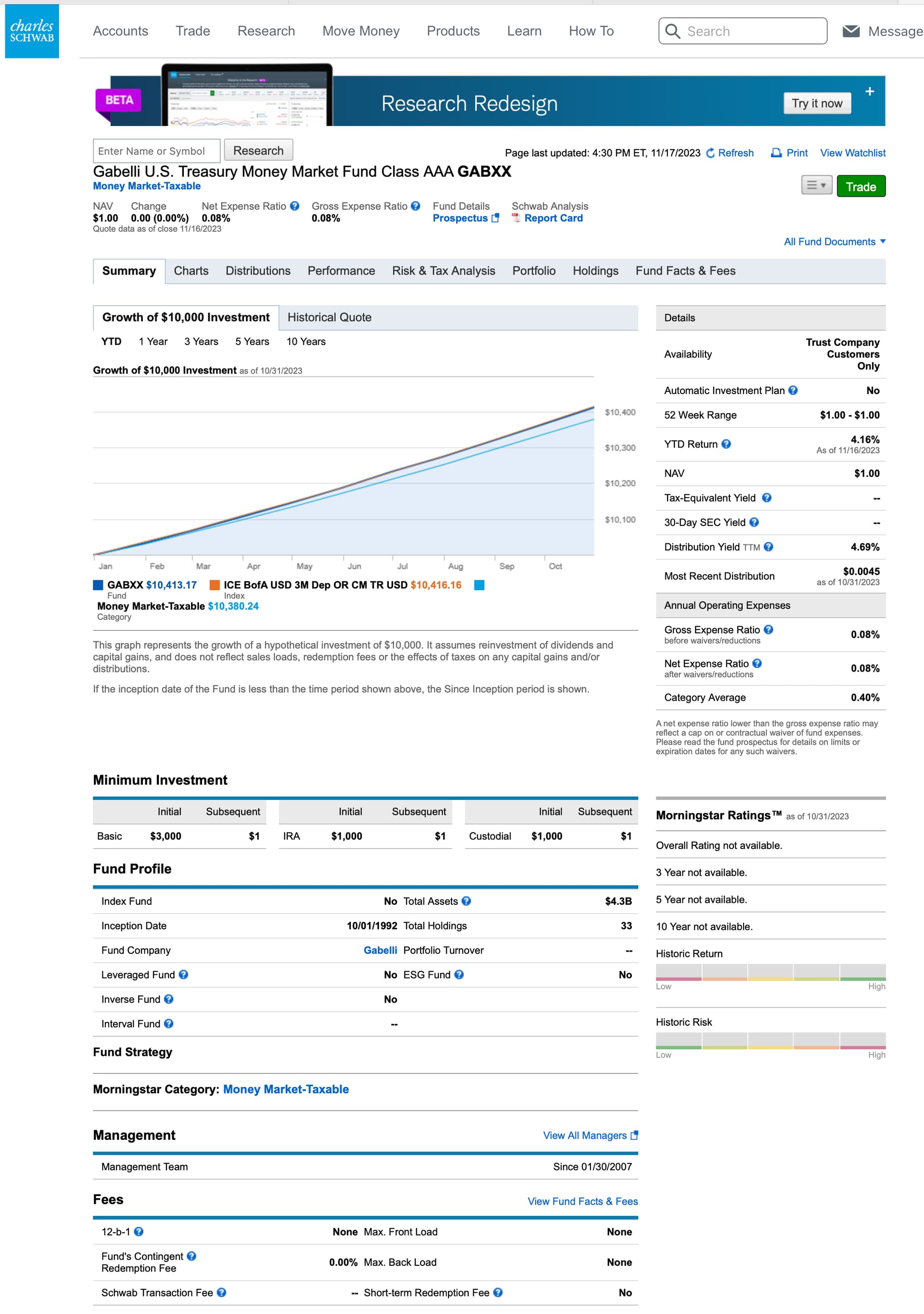Open the Products navigation menu
The image size is (924, 1314).
click(x=453, y=31)
